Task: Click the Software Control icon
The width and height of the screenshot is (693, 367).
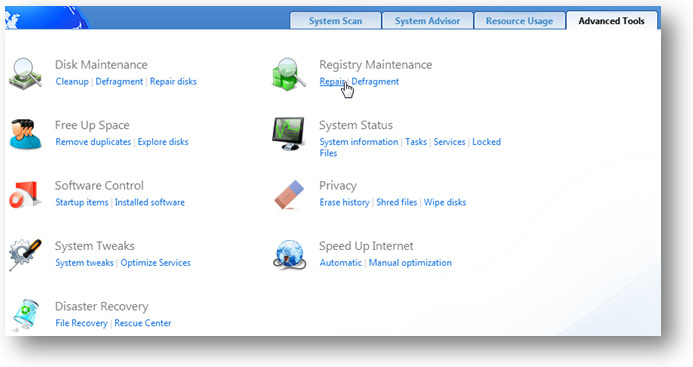Action: tap(25, 195)
